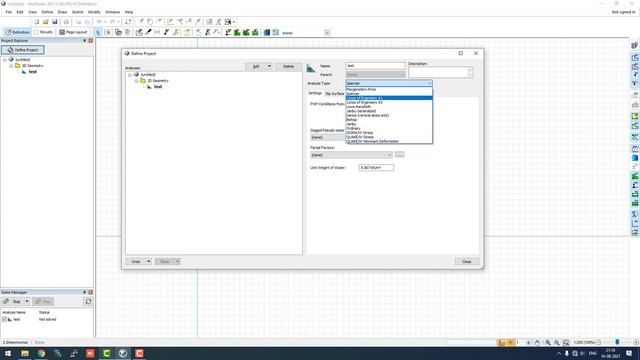Adjust the zoom slider in status bar
The height and width of the screenshot is (360, 640).
617,342
